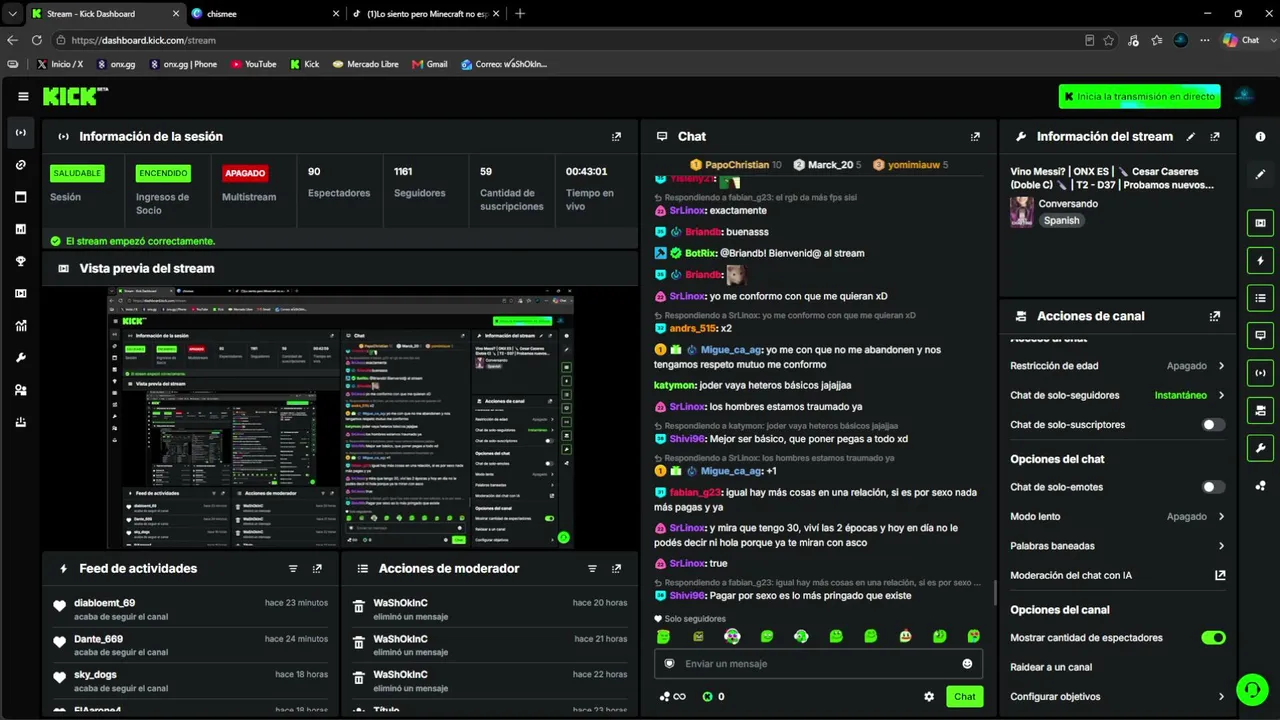Bookmark this page with the star icon
Image resolution: width=1280 pixels, height=720 pixels.
pos(1109,40)
